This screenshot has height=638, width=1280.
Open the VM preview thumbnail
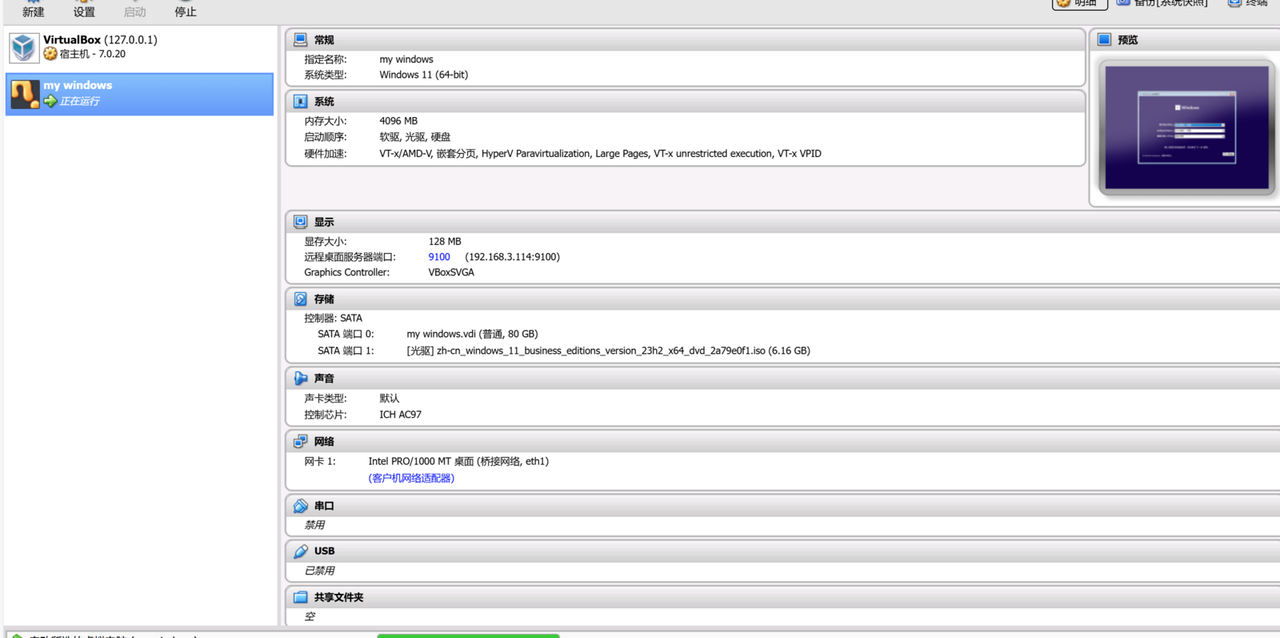click(x=1187, y=126)
